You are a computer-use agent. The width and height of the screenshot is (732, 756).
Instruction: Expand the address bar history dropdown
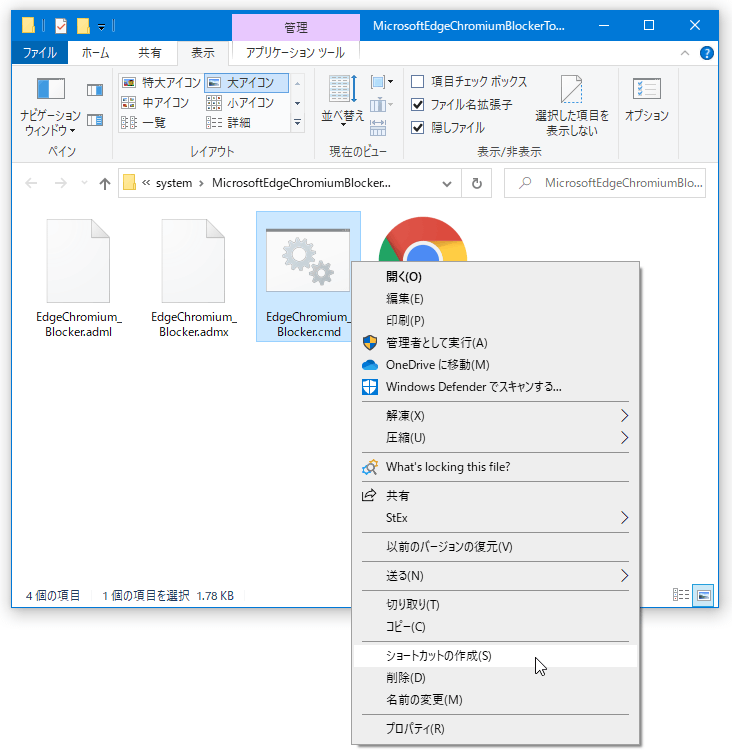[x=447, y=184]
